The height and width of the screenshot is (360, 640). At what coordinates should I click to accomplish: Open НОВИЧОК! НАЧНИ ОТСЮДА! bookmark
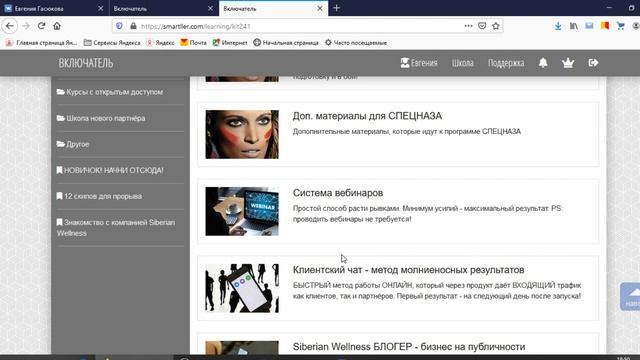(110, 170)
